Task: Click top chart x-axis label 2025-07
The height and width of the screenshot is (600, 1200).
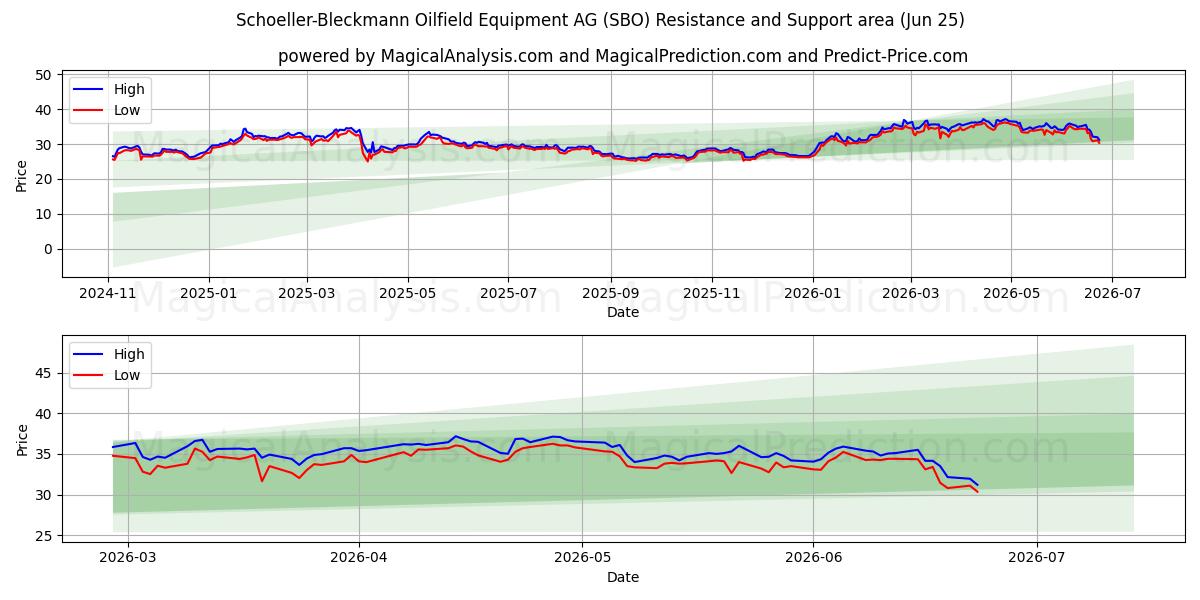Action: click(507, 295)
